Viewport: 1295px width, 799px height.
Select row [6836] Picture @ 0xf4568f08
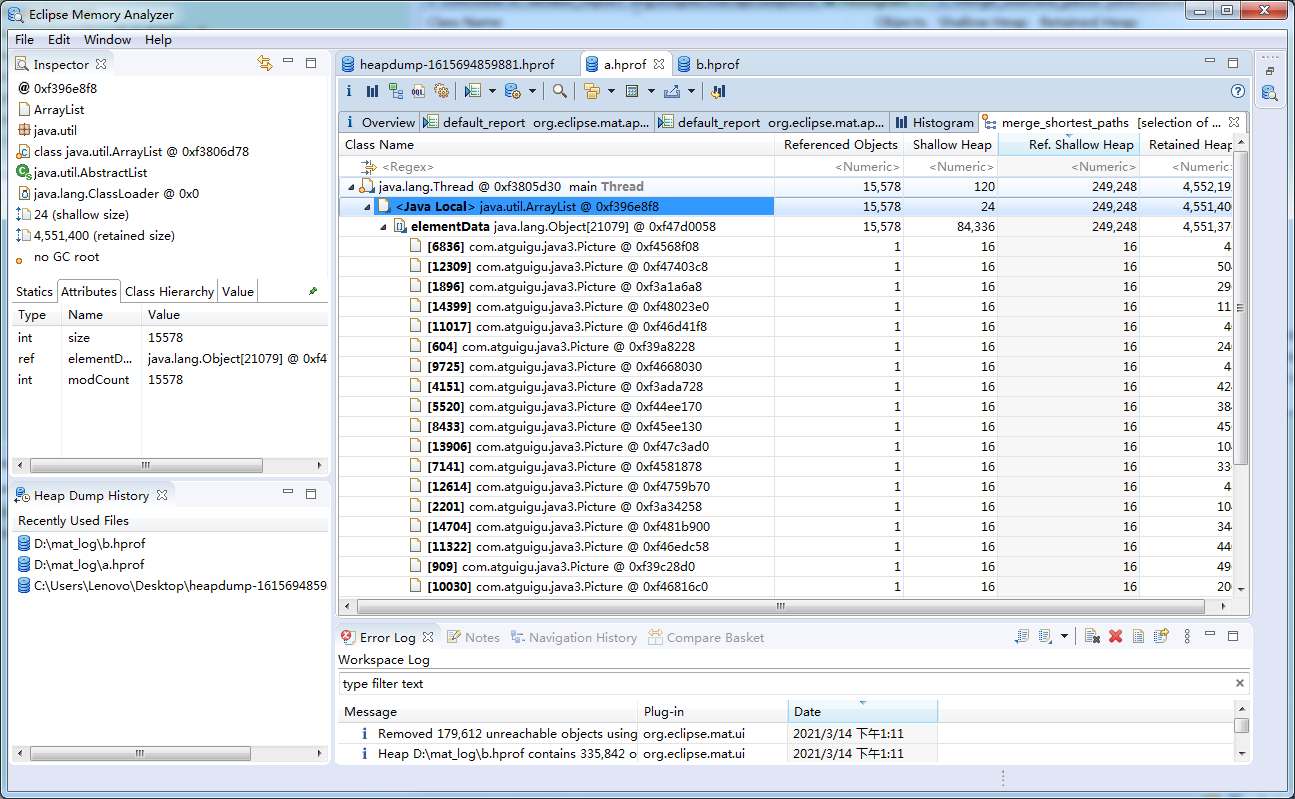555,247
